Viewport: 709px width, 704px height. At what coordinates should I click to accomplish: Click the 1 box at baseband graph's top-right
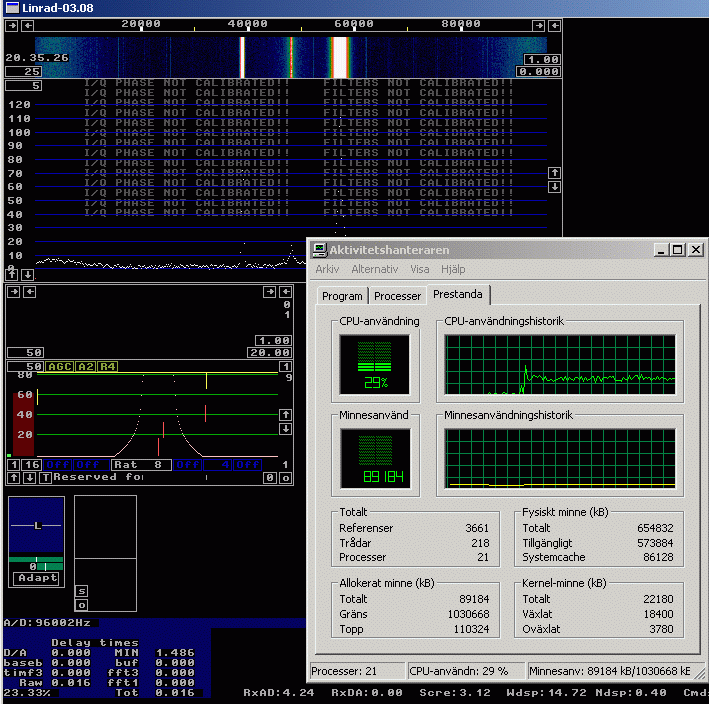(x=285, y=366)
